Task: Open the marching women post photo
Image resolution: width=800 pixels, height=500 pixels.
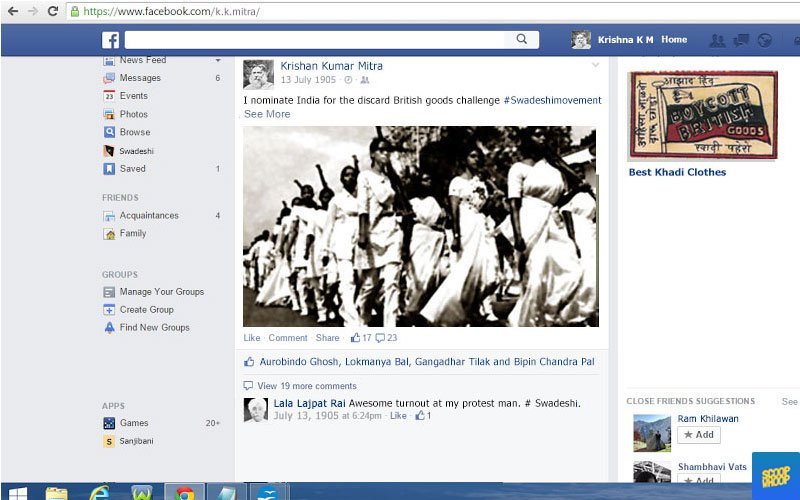Action: [420, 227]
